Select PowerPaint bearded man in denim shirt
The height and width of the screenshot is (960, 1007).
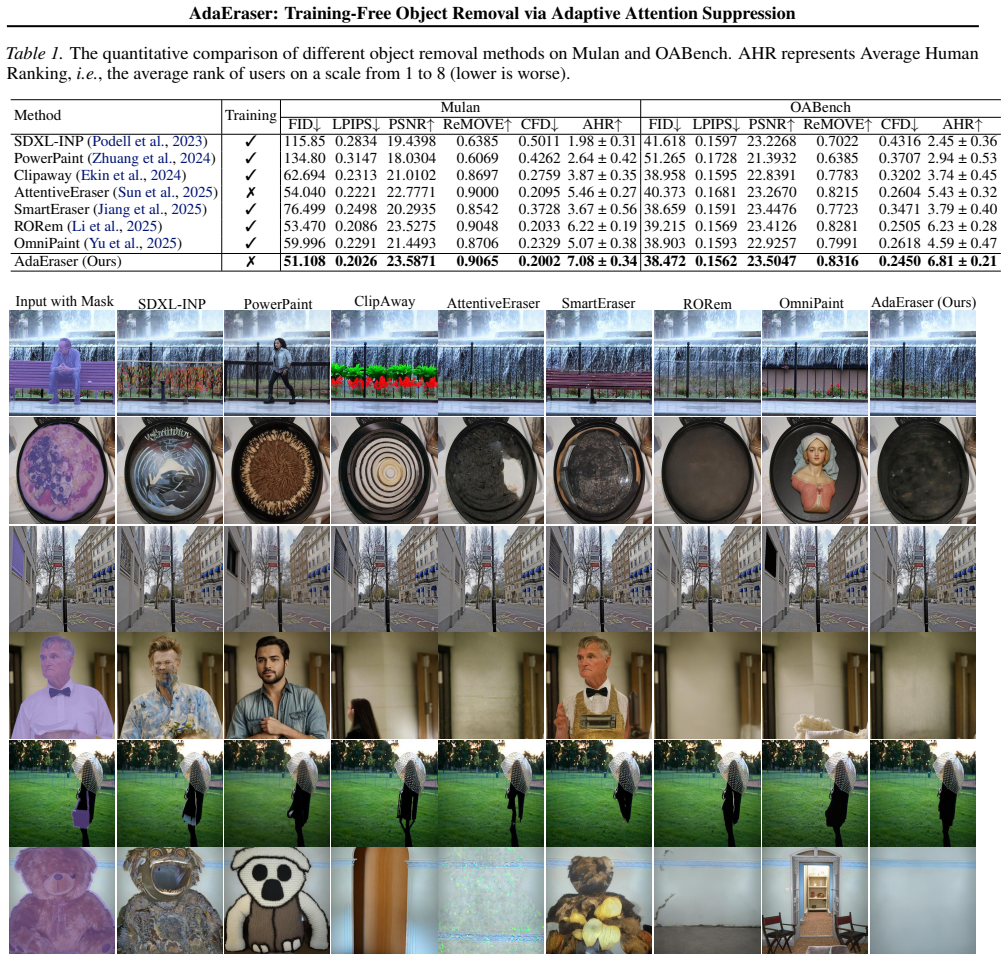tap(277, 686)
